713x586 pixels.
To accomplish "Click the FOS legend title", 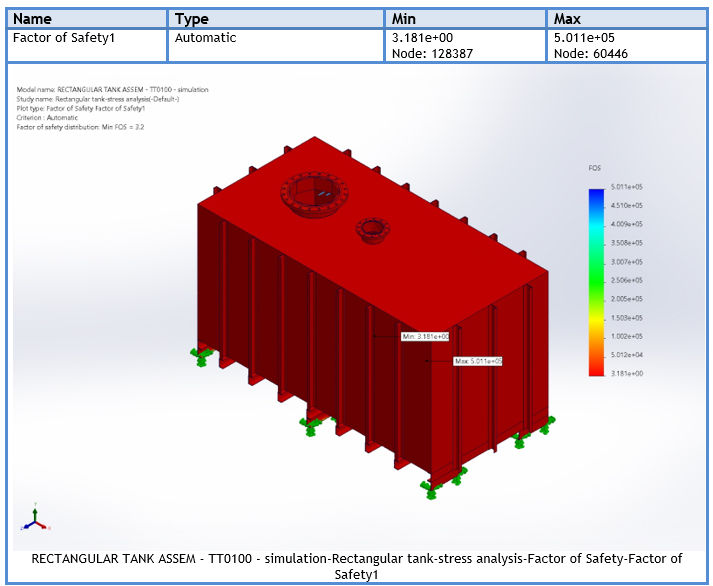I will click(x=594, y=168).
